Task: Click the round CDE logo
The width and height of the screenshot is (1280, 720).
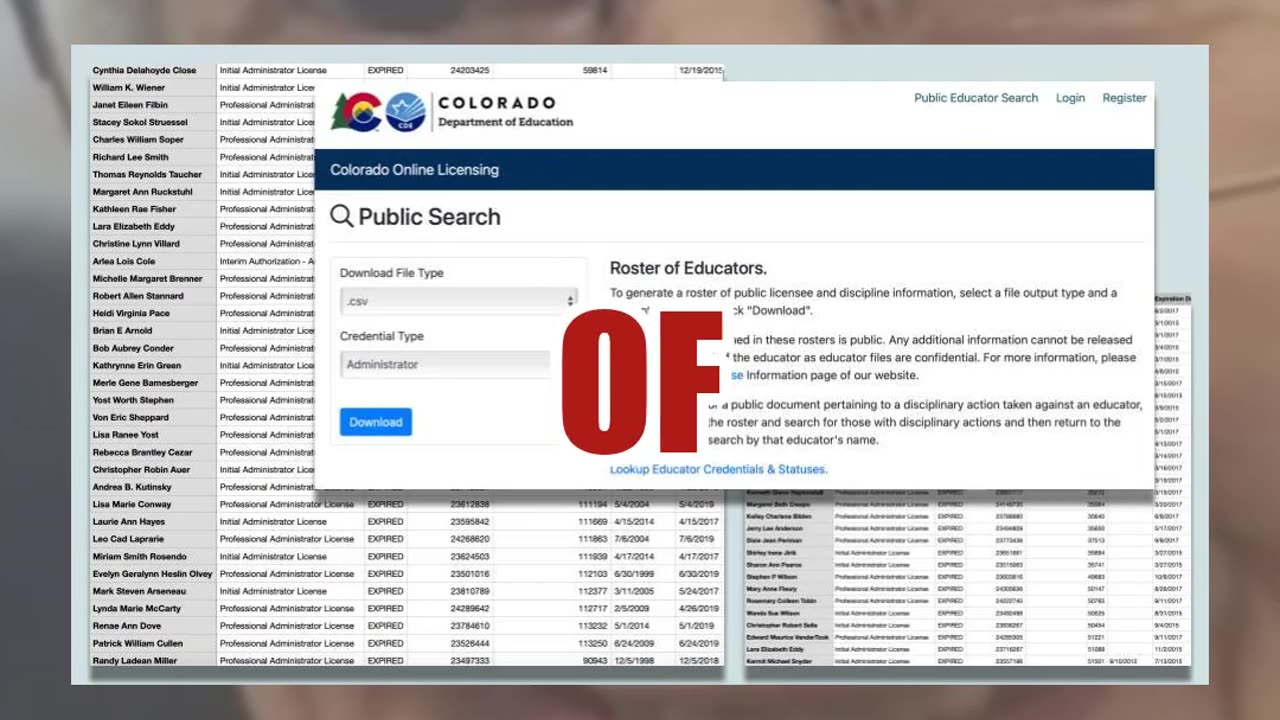Action: point(406,111)
